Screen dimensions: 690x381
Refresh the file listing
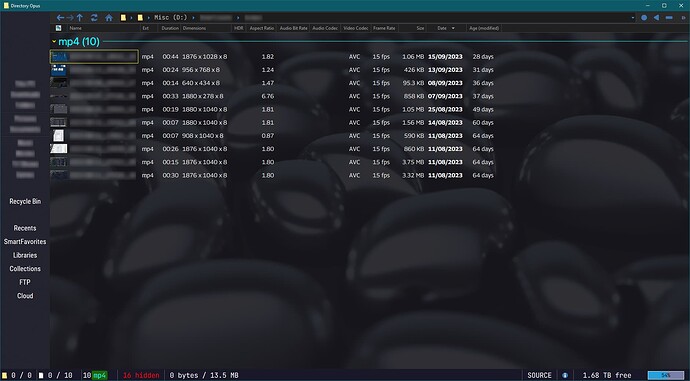click(94, 18)
